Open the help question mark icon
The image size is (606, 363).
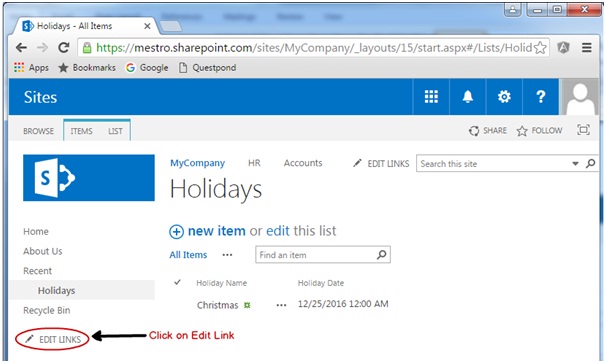pos(541,97)
